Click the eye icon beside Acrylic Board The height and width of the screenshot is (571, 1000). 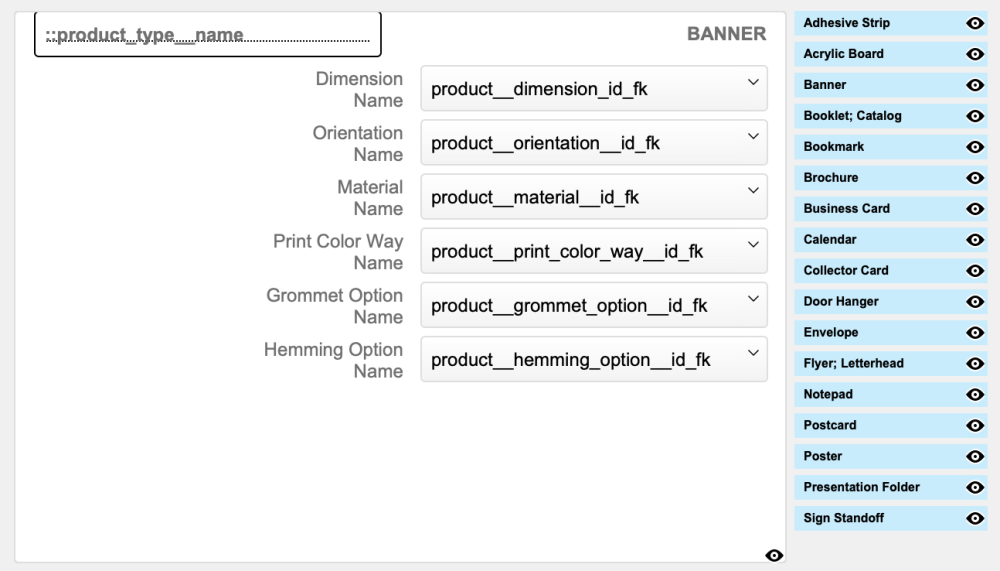975,54
